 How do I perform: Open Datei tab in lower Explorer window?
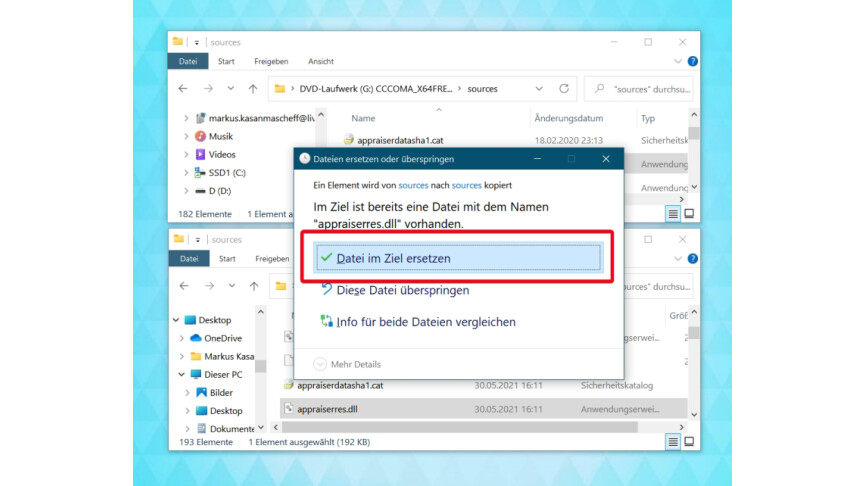coord(189,258)
